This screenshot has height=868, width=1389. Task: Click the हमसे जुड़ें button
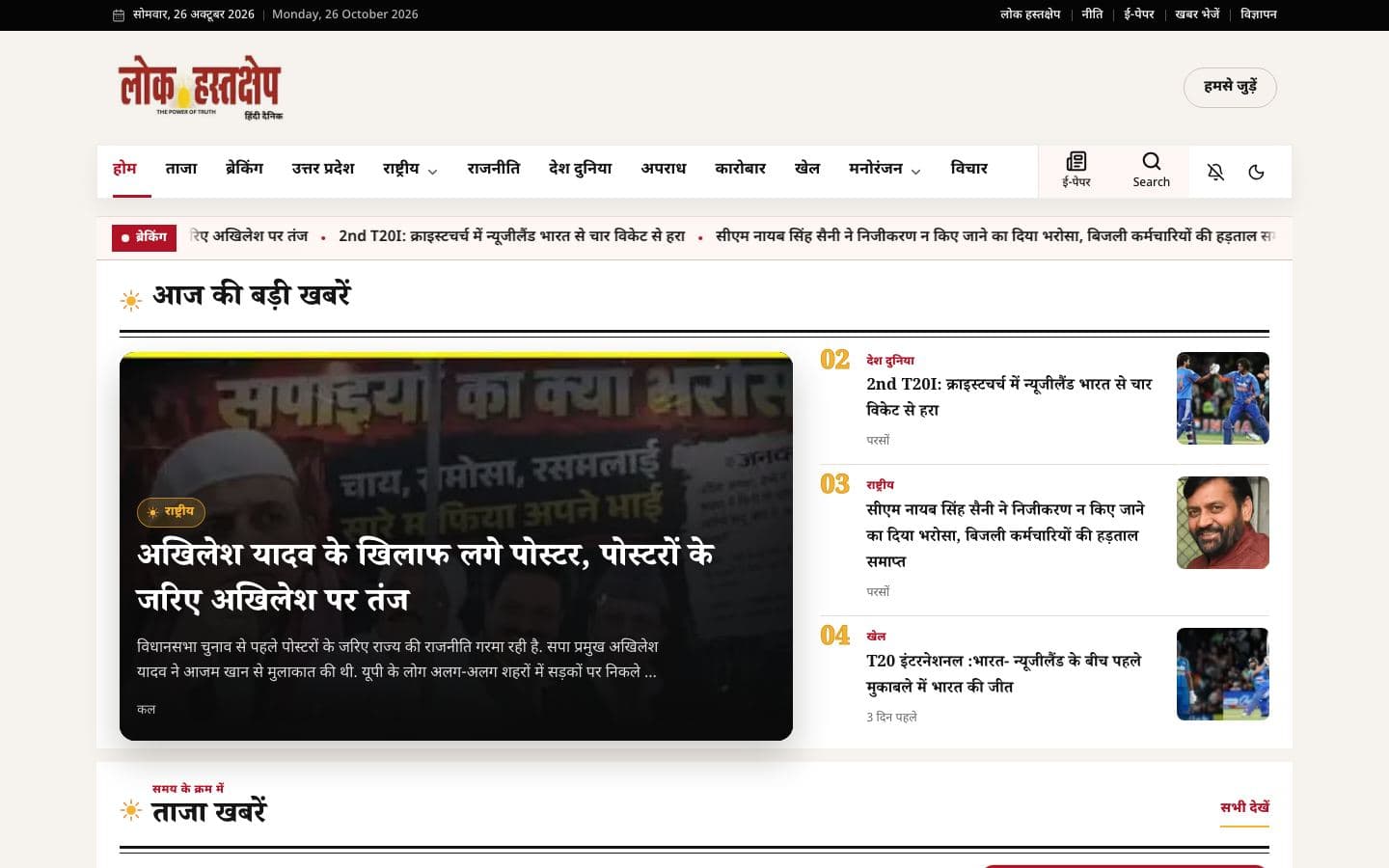[x=1230, y=87]
